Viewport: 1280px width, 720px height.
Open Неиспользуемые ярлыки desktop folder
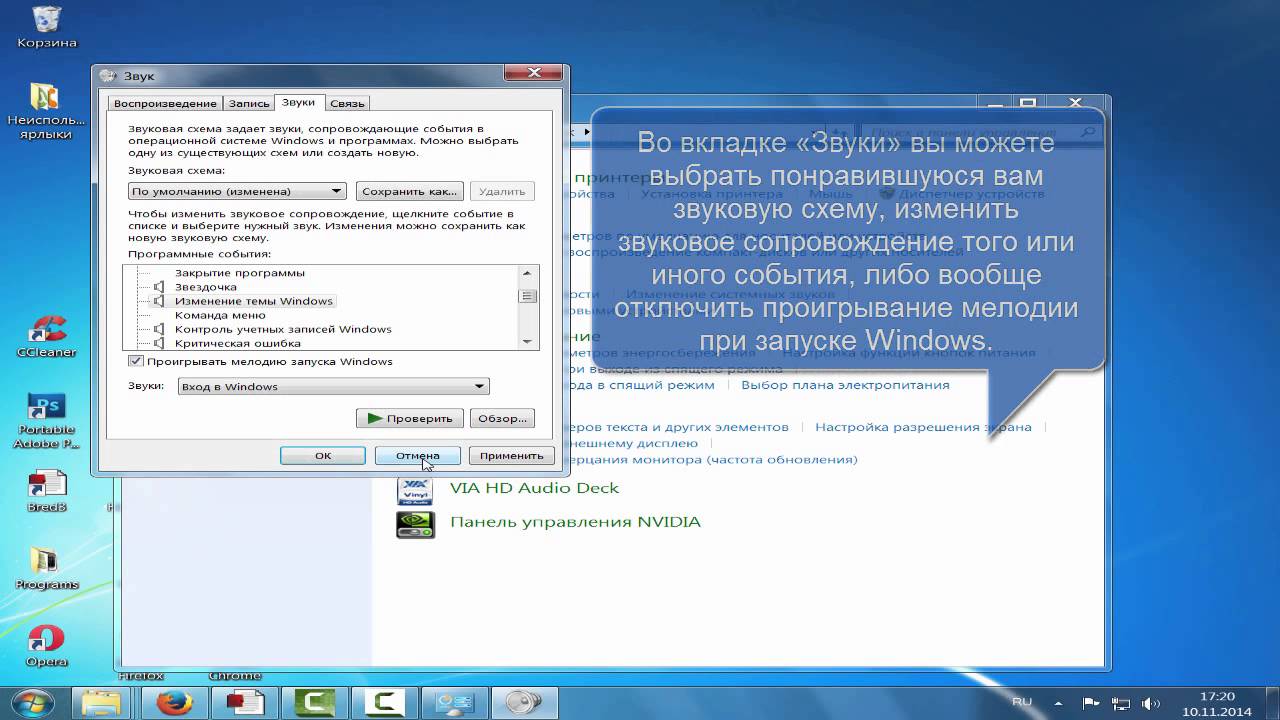pos(46,110)
